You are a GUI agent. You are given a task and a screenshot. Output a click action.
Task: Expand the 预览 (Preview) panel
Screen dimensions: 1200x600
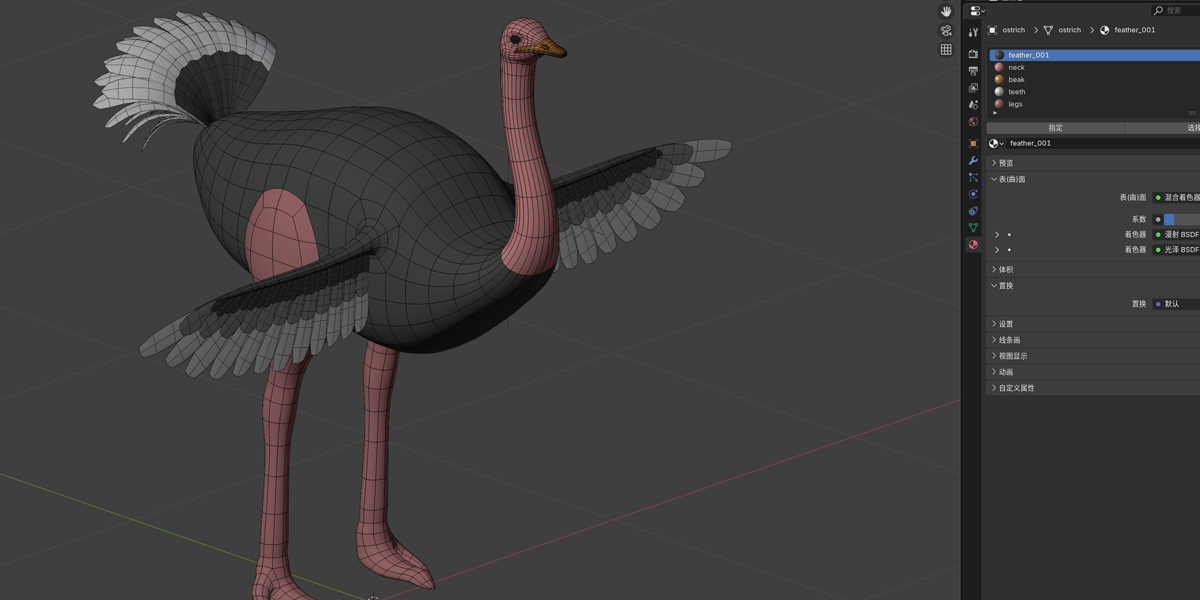click(x=1005, y=163)
